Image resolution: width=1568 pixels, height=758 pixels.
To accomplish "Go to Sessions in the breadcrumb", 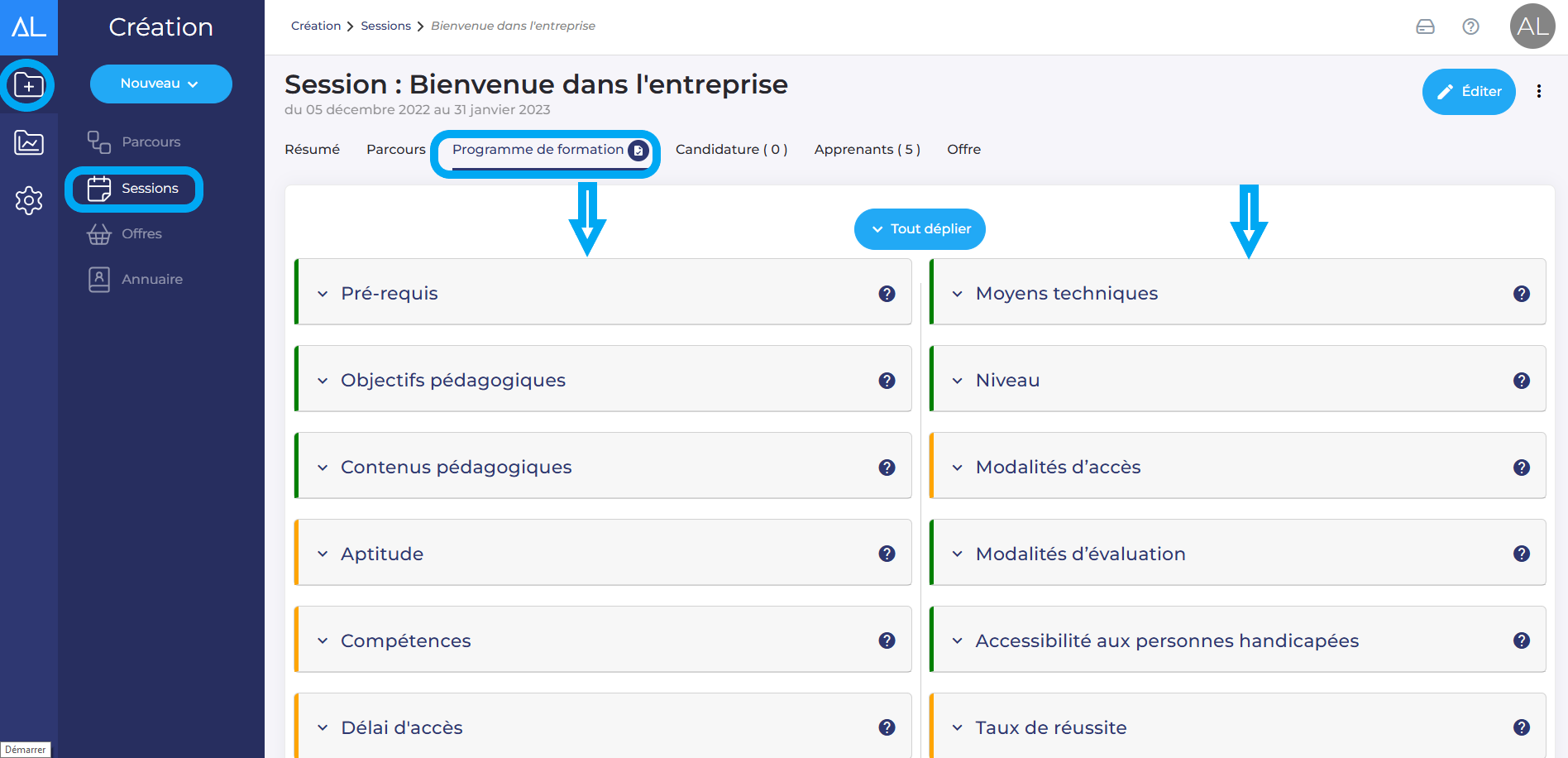I will 385,26.
